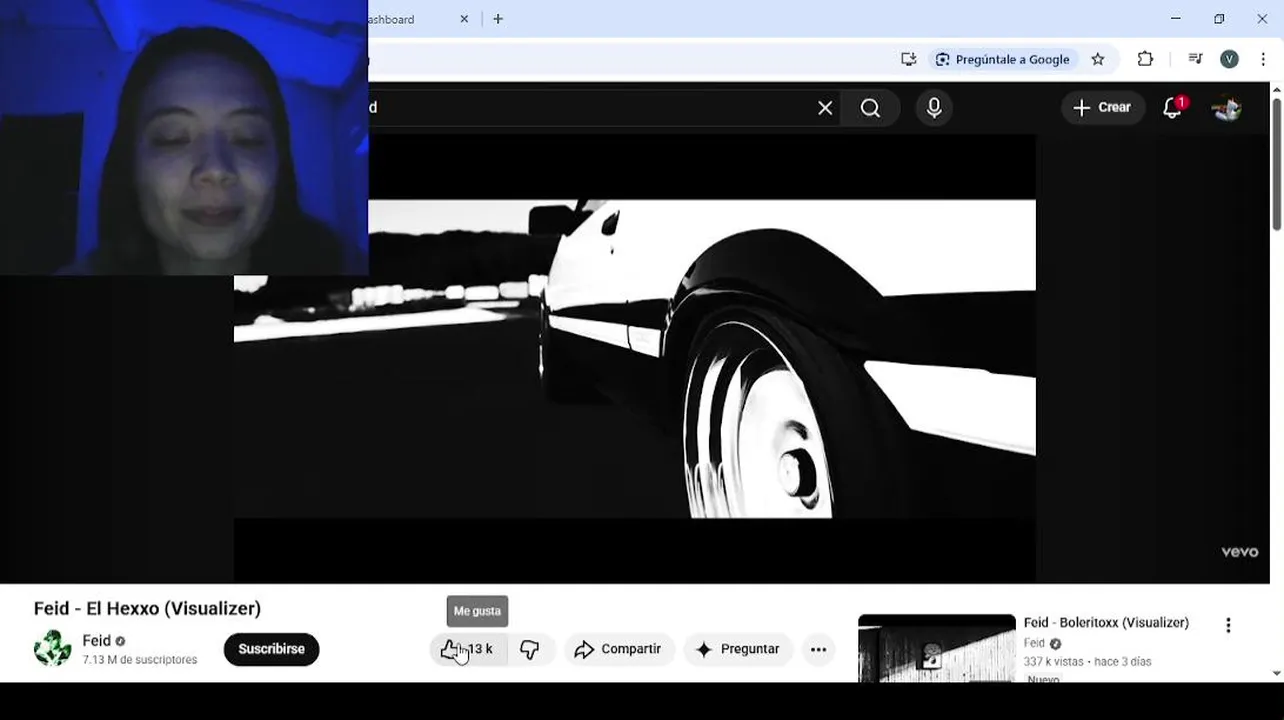Screen dimensions: 1284x720
Task: Minimize the Chrome window
Action: (1176, 19)
